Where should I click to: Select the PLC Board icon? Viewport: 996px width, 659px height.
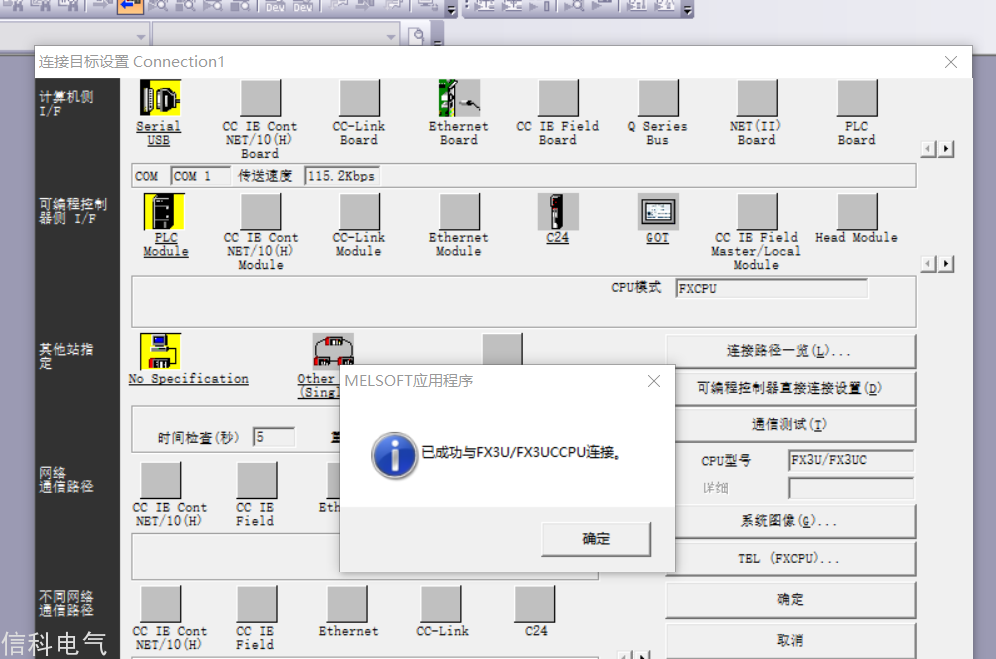click(x=857, y=98)
